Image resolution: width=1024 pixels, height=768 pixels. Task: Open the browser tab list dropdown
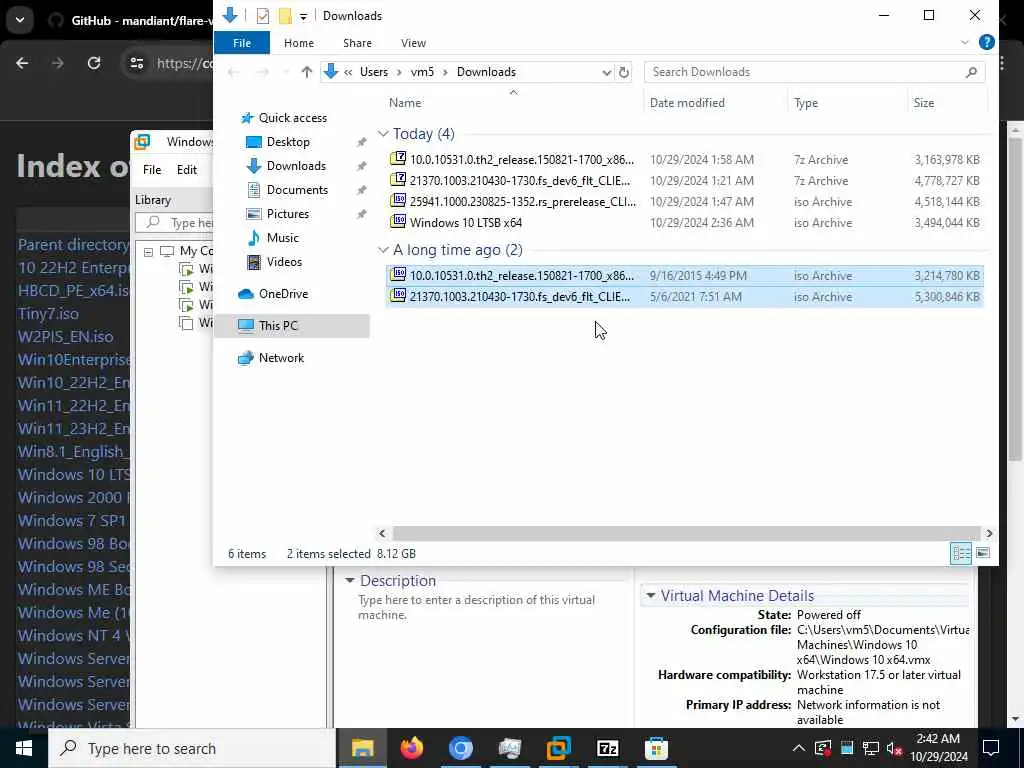click(20, 20)
